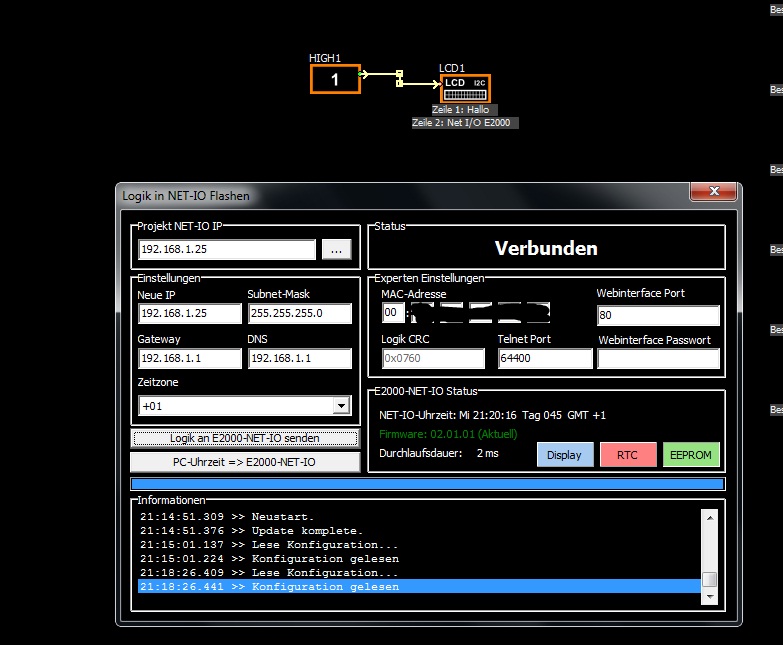Click the browse button next to project IP

pos(336,250)
